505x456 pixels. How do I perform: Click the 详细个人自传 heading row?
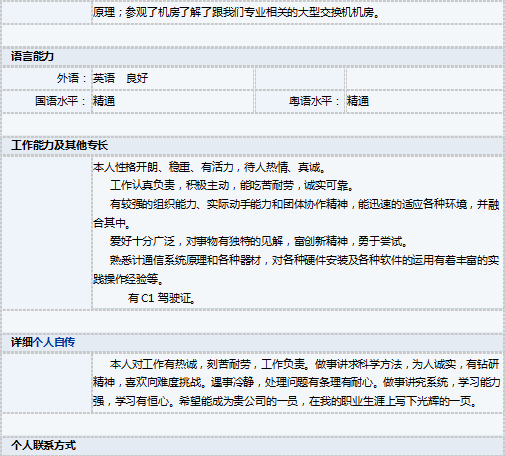tap(253, 342)
